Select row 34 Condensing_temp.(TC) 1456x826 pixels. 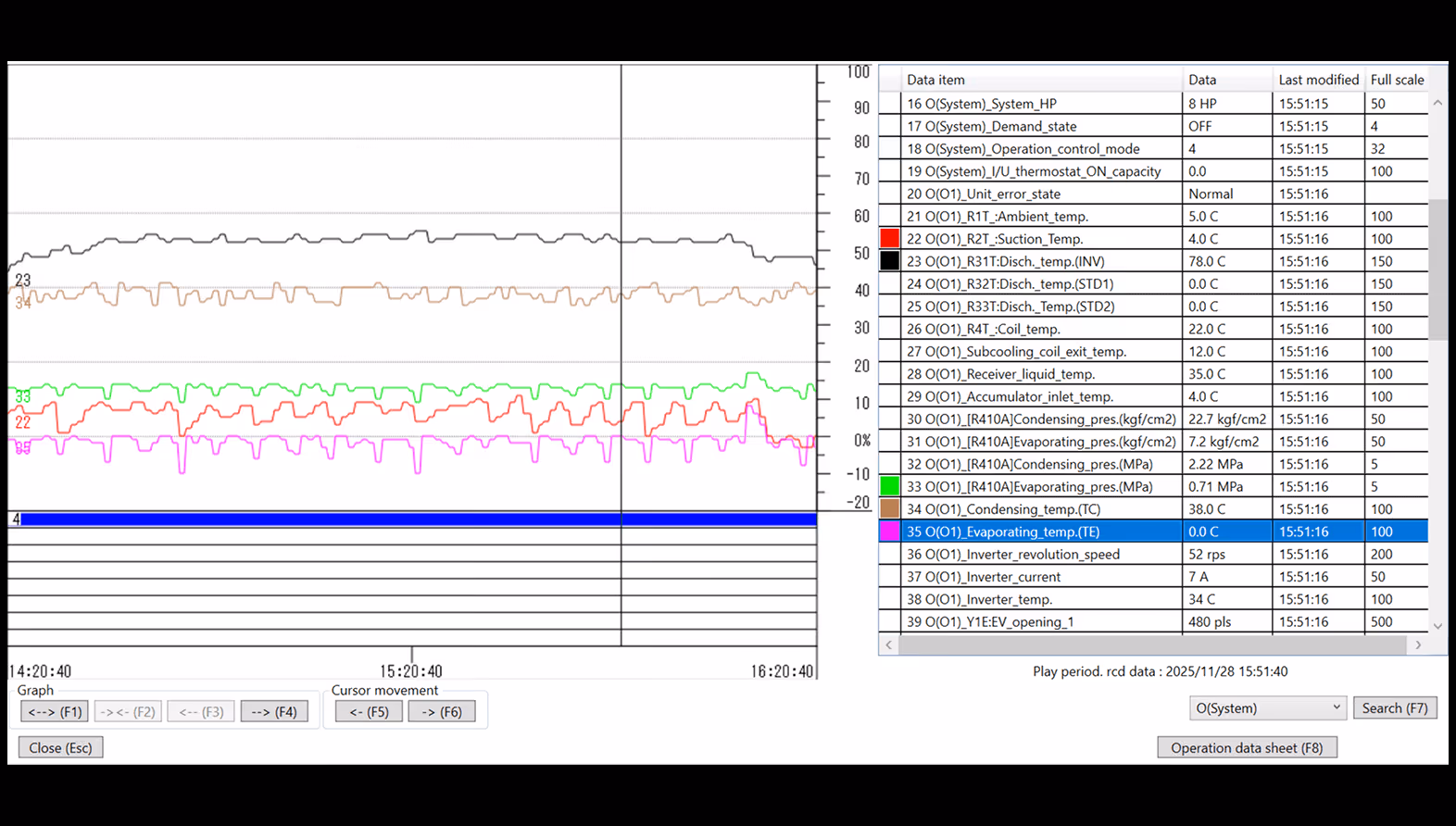click(1153, 508)
